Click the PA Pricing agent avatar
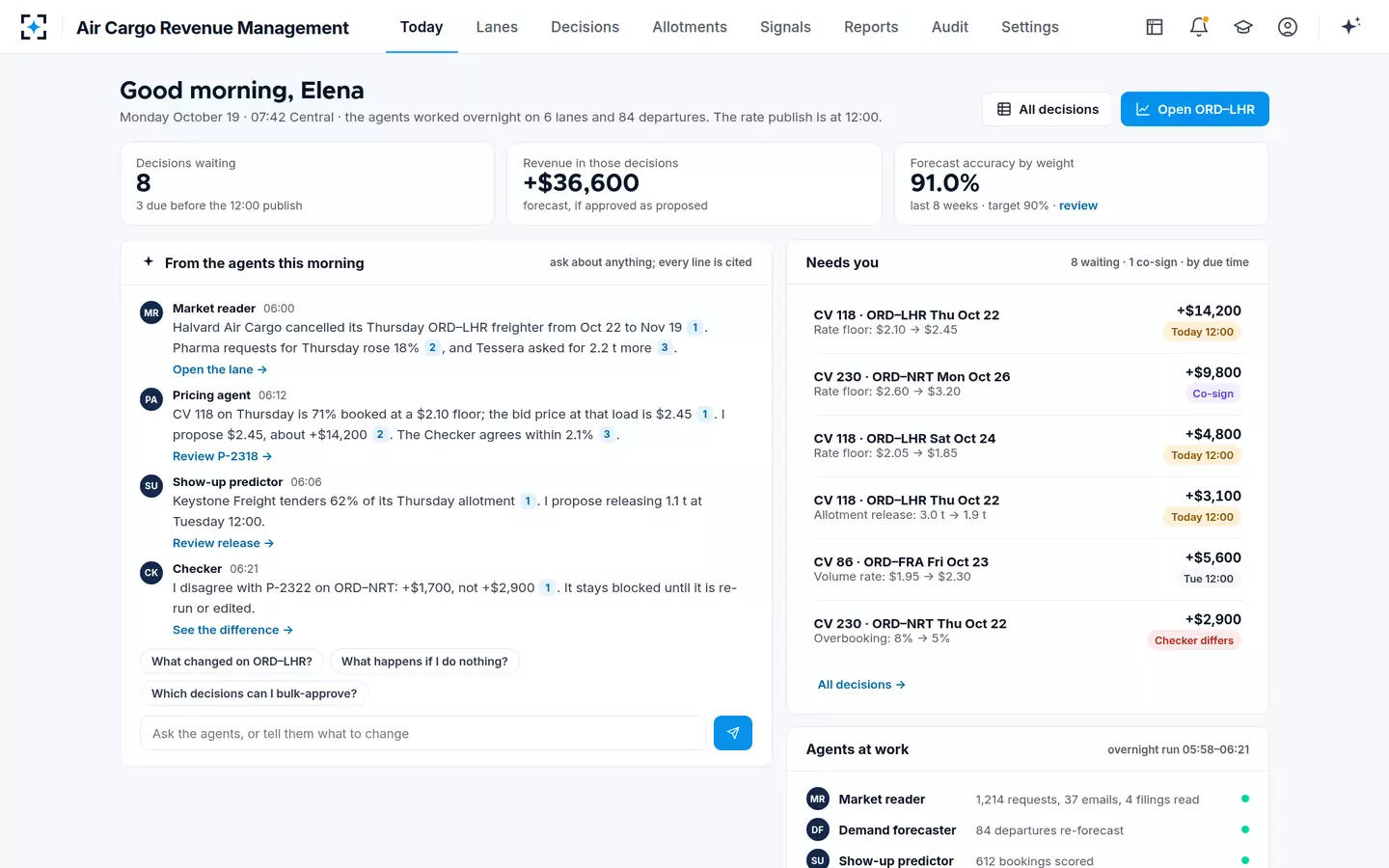1389x868 pixels. coord(151,399)
